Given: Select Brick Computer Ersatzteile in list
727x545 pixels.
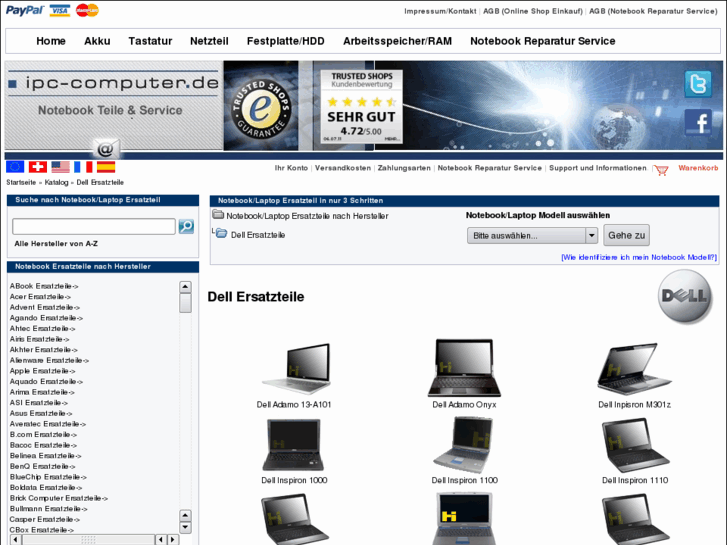Looking at the screenshot, I should (58, 498).
